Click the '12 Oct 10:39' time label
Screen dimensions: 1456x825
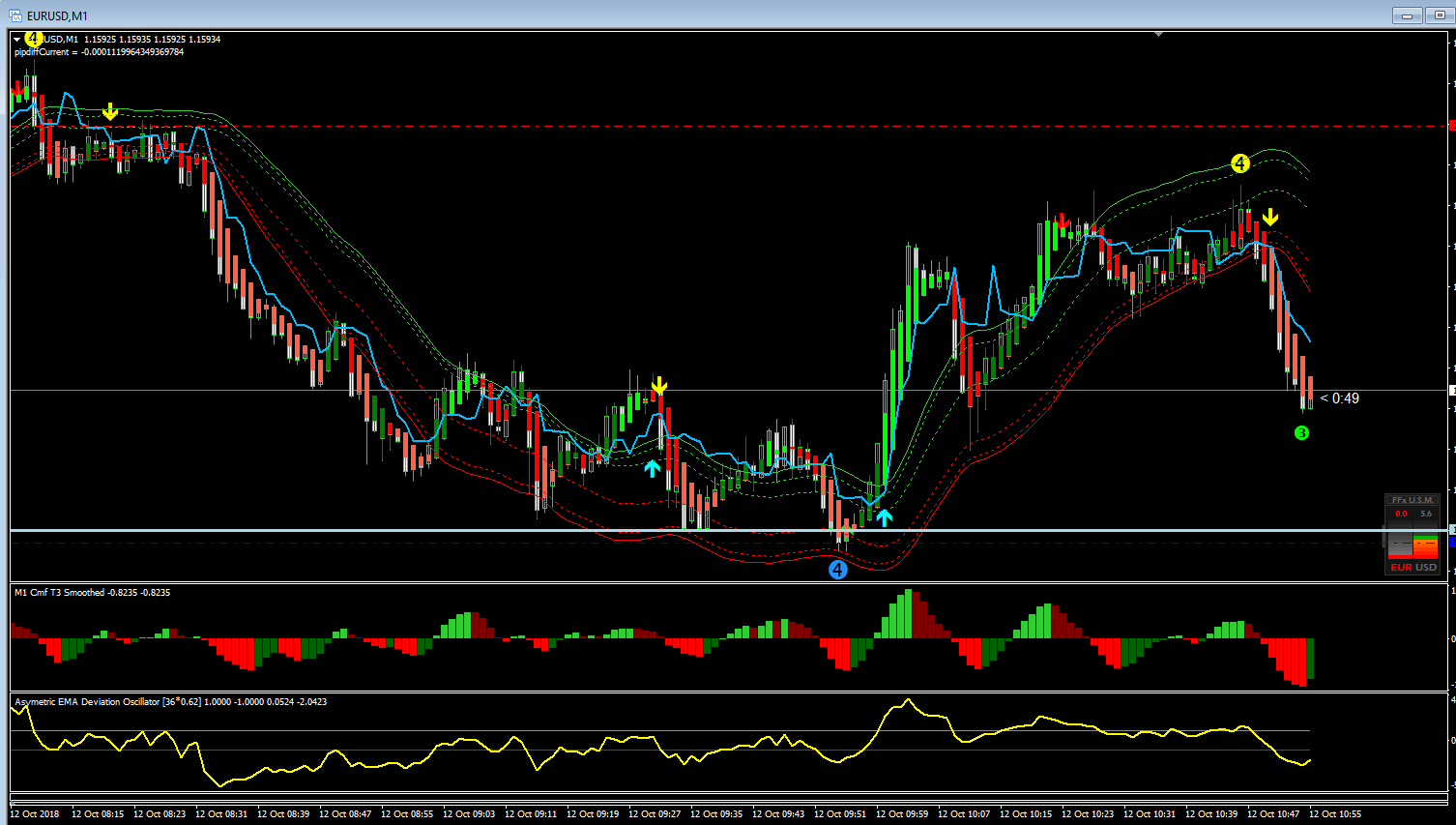[x=1211, y=814]
